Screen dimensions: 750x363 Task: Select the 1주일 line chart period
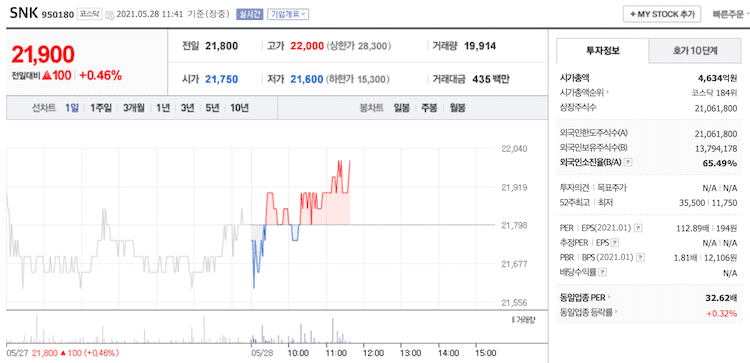(x=101, y=108)
